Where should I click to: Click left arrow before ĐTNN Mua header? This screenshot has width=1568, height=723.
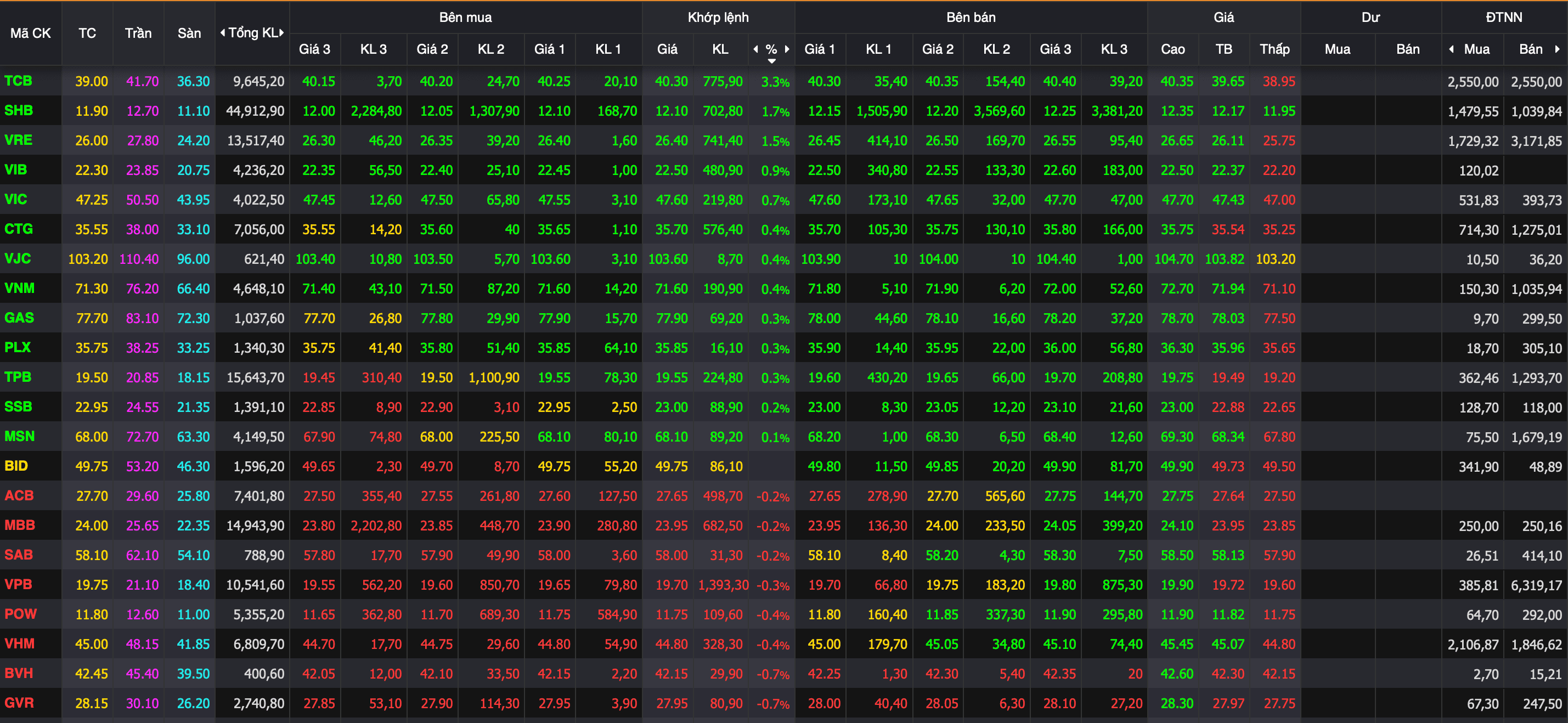tap(1452, 49)
